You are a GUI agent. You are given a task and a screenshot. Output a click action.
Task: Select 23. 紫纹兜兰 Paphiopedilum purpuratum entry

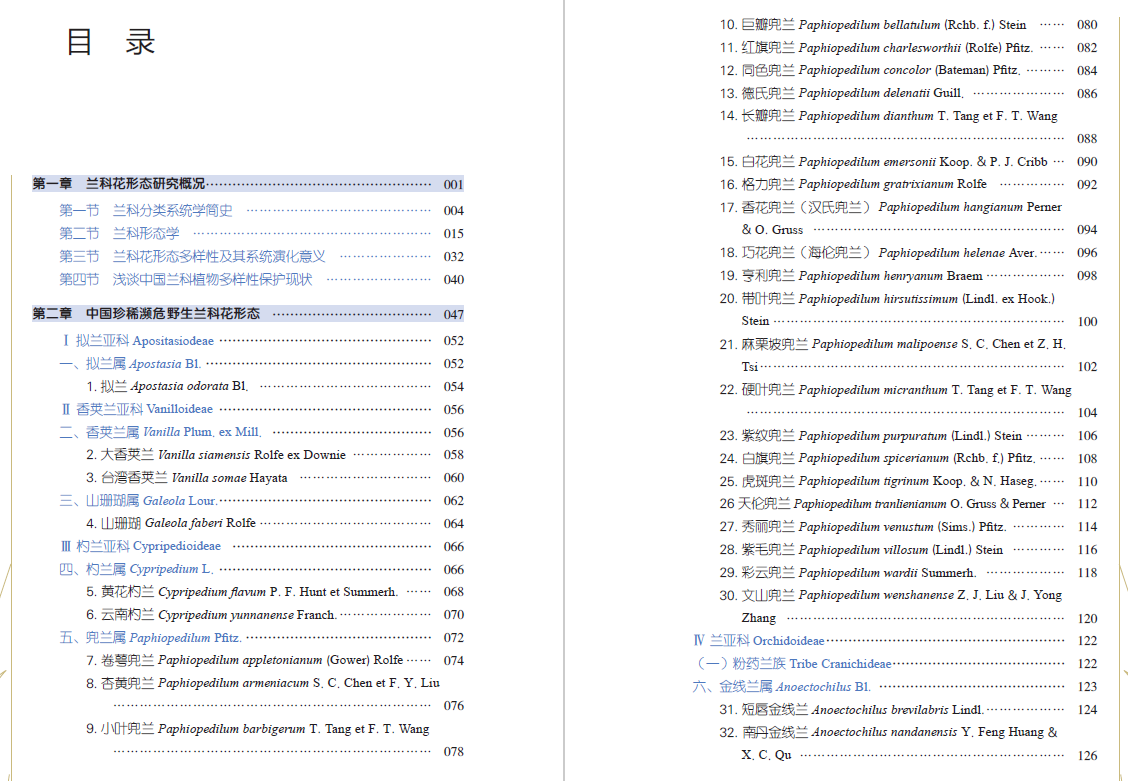908,436
